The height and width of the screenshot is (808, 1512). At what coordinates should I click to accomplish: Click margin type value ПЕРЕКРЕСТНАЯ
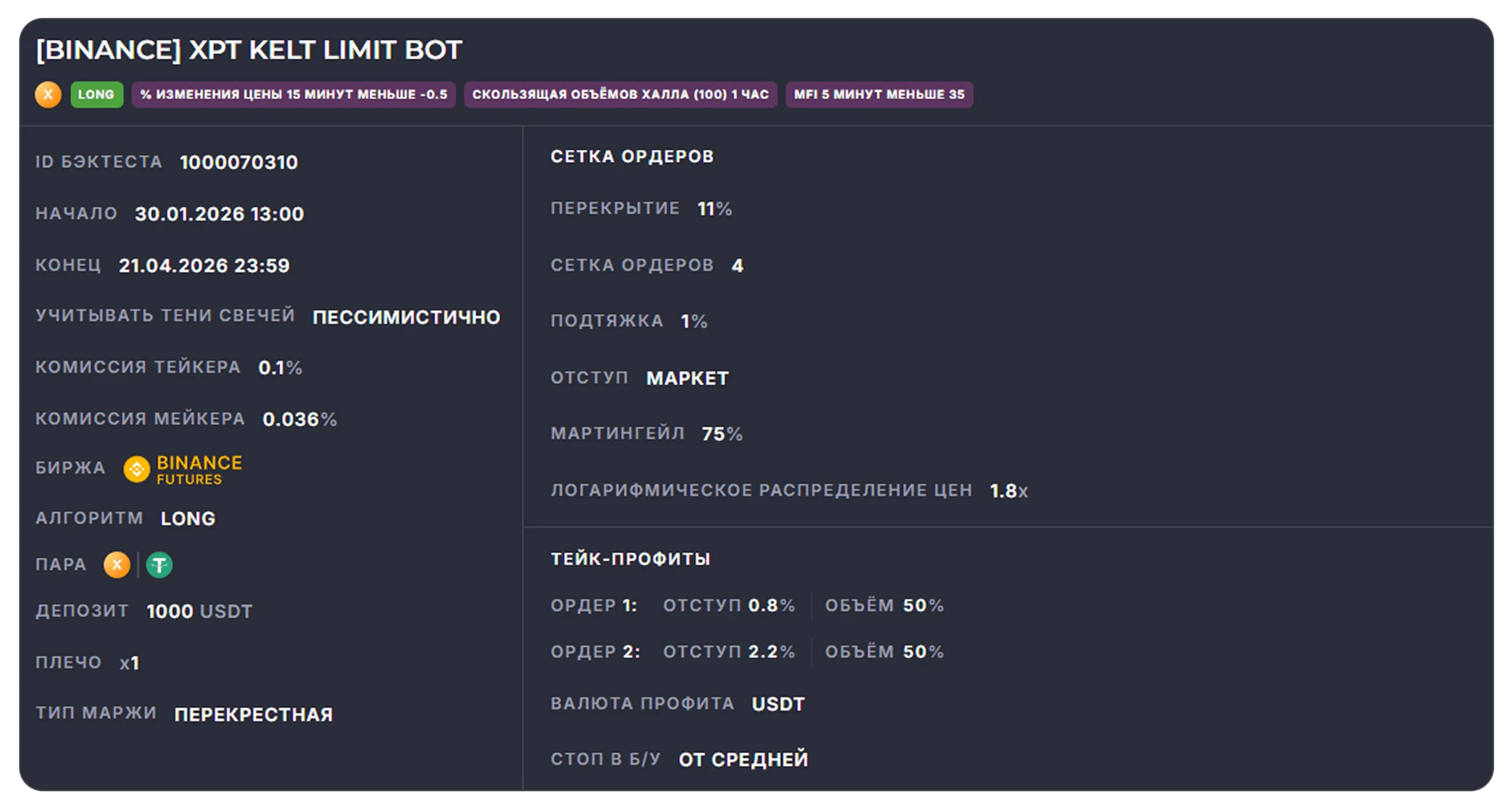click(x=254, y=715)
